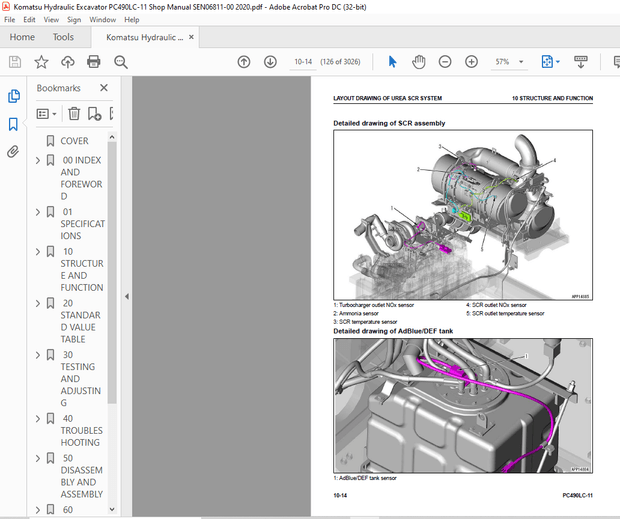The image size is (620, 519).
Task: Click the upload to cloud icon
Action: coord(68,62)
